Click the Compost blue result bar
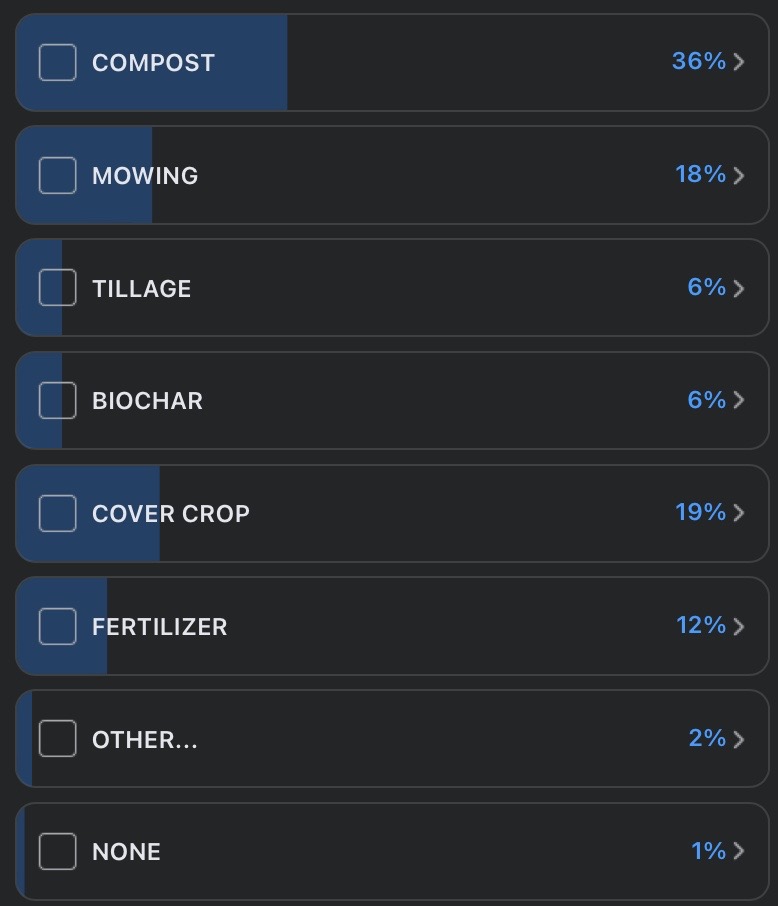Image resolution: width=778 pixels, height=906 pixels. (151, 62)
